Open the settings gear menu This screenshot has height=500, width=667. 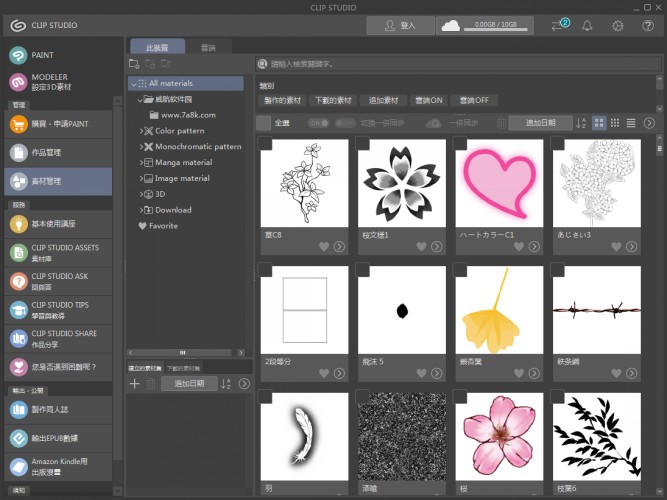click(618, 26)
